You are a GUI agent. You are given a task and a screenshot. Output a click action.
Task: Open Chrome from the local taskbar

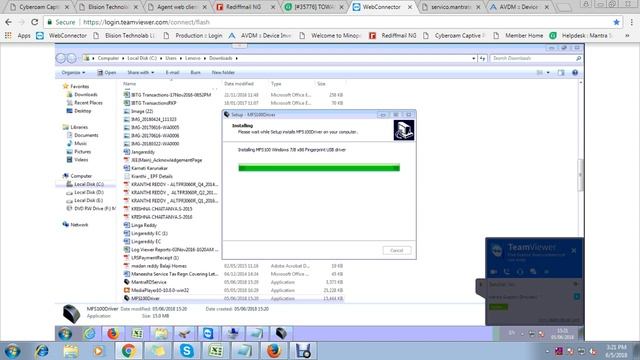click(x=128, y=351)
